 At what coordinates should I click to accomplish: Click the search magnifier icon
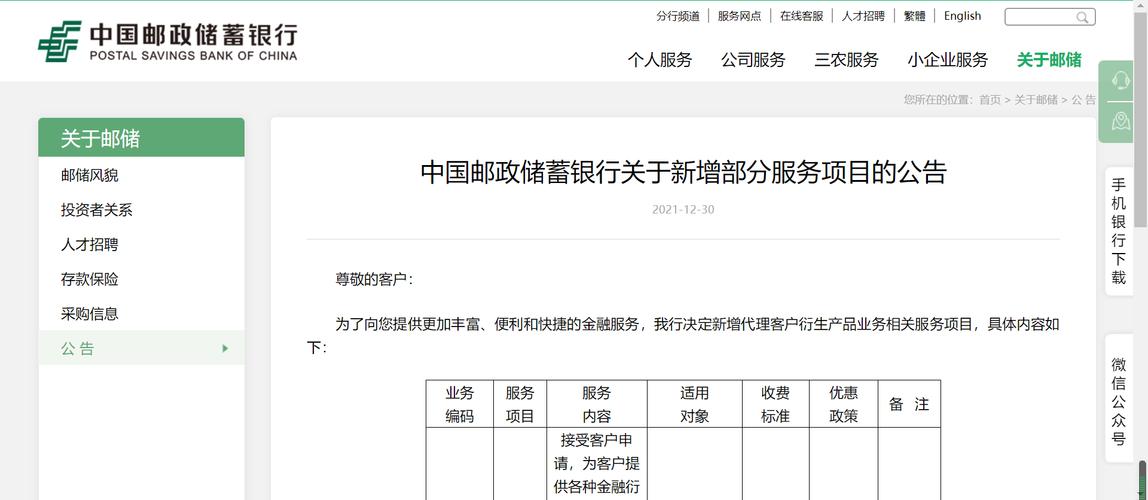(1082, 17)
